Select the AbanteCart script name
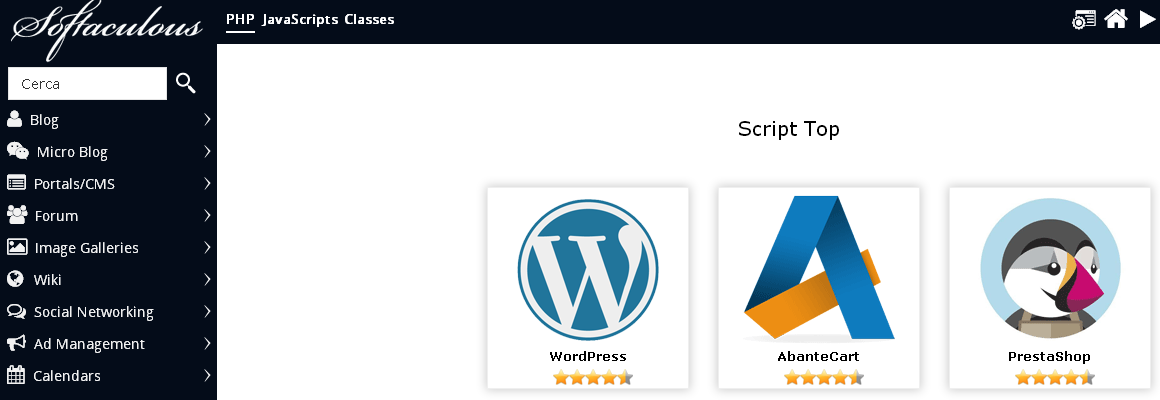The height and width of the screenshot is (400, 1160). [819, 356]
